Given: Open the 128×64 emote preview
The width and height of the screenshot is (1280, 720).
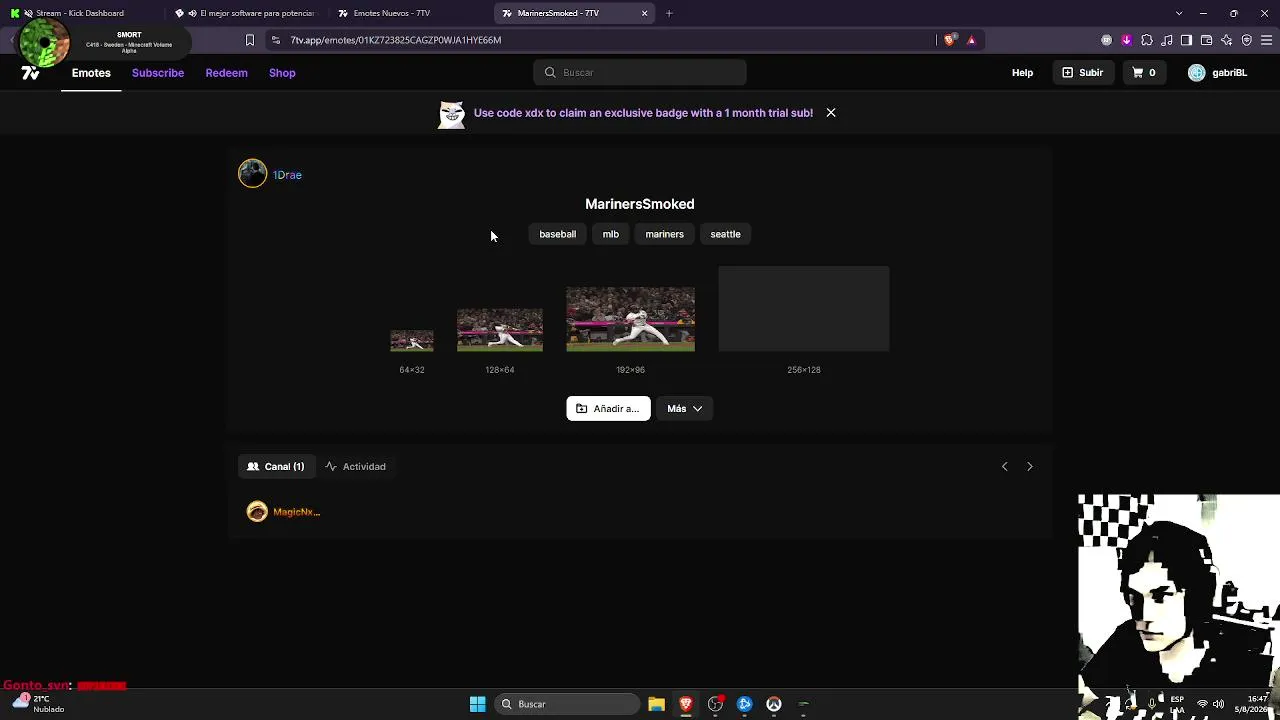Looking at the screenshot, I should click(x=500, y=330).
